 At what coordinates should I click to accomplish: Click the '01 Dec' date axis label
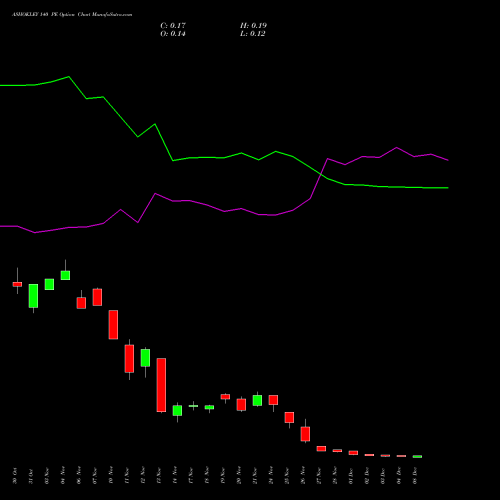point(351,476)
